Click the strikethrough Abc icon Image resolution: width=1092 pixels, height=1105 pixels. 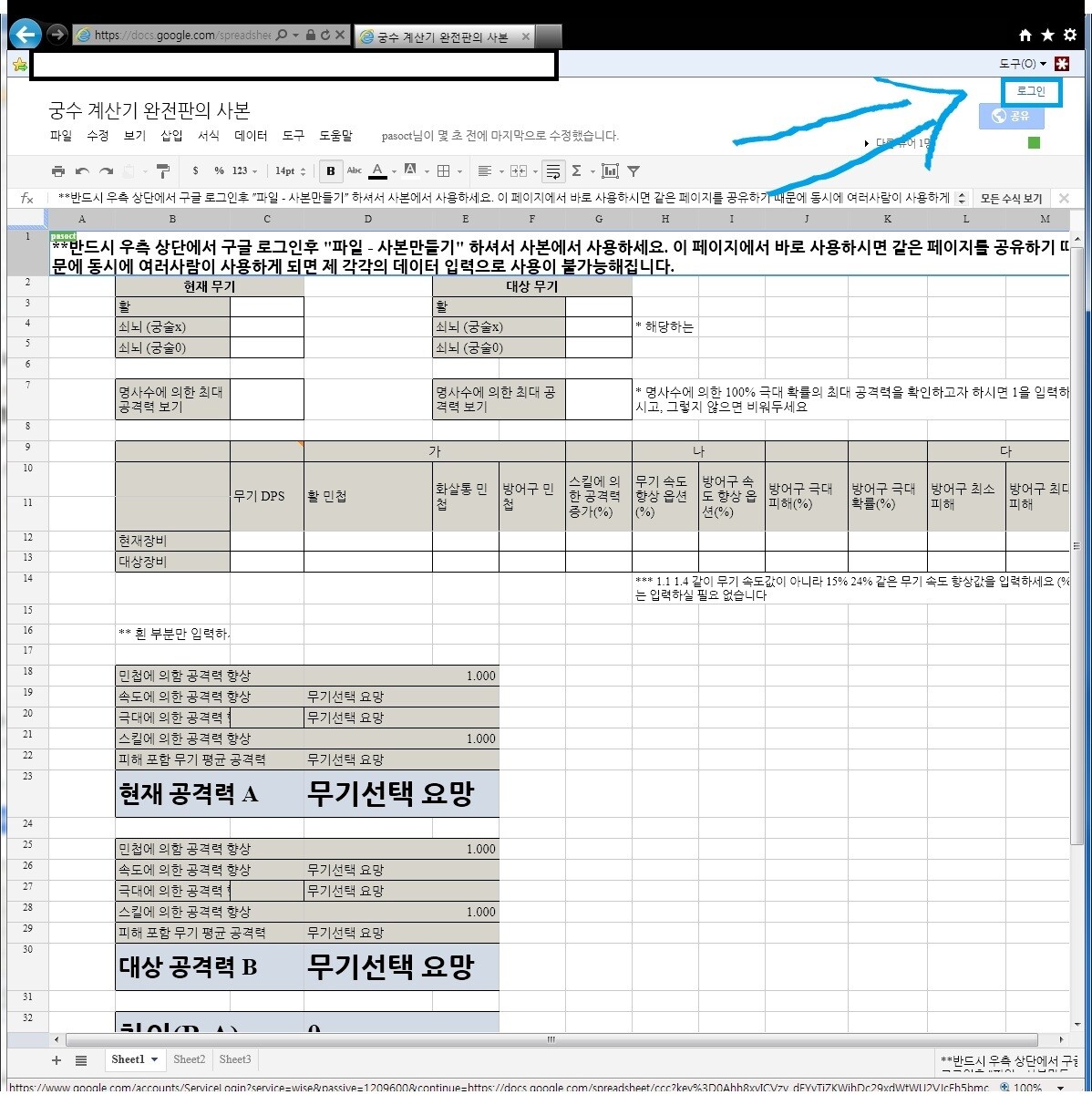[x=355, y=170]
